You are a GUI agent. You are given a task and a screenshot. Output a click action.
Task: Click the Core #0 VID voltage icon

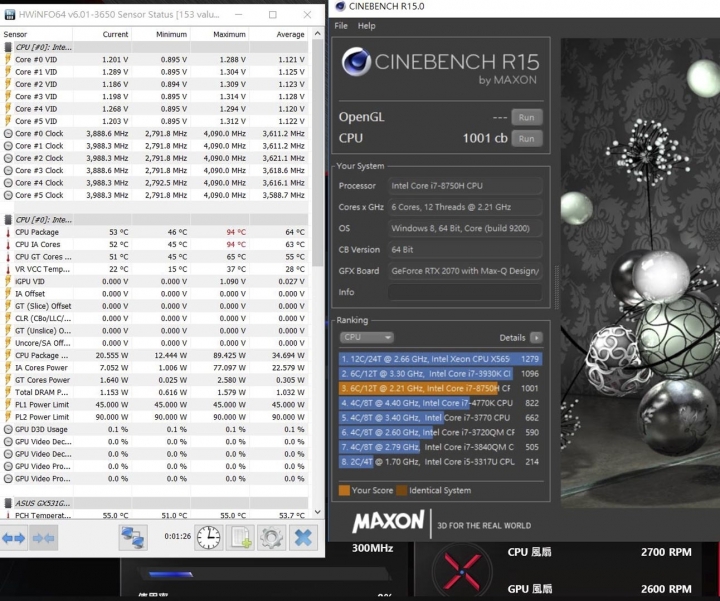click(8, 59)
